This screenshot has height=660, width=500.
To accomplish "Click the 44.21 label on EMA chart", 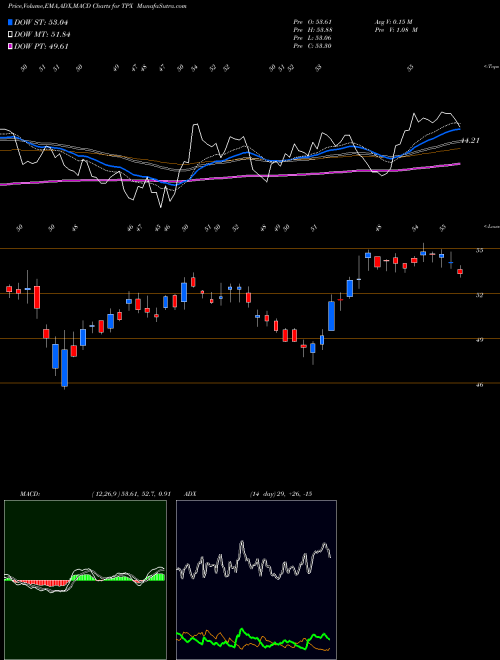I will click(470, 141).
